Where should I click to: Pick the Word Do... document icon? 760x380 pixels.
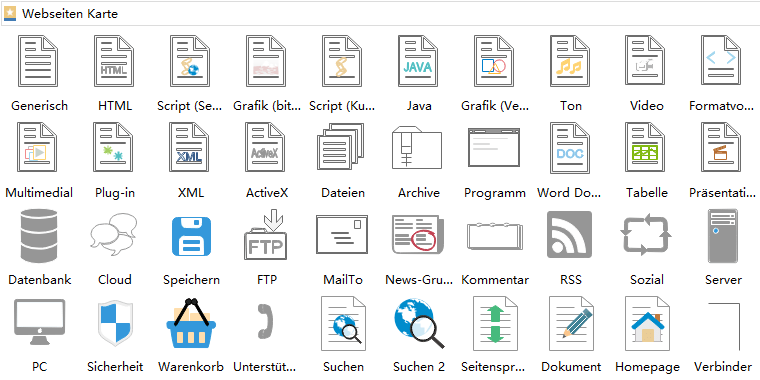click(x=570, y=147)
